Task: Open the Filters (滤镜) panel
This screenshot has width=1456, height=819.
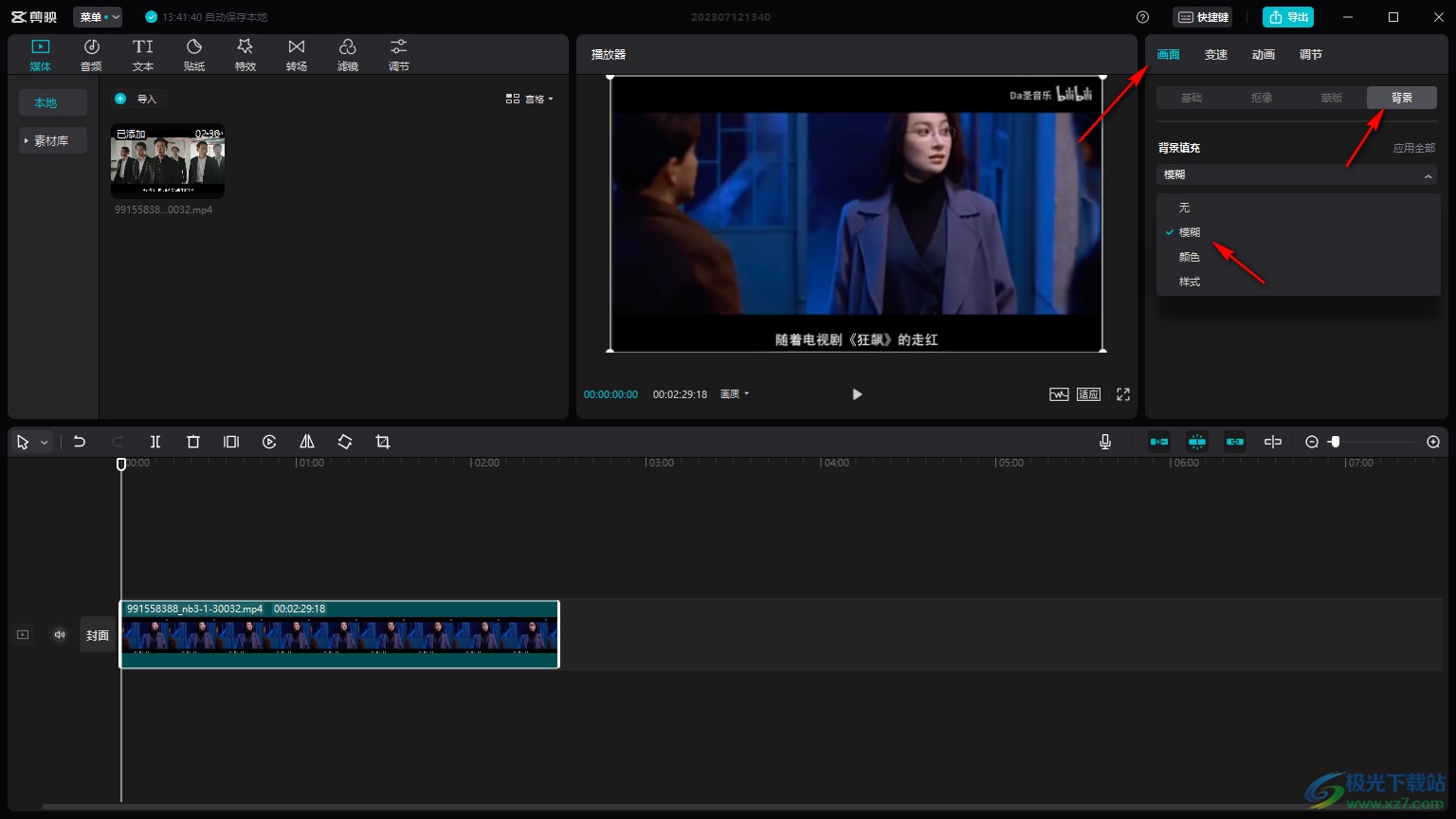Action: click(348, 55)
